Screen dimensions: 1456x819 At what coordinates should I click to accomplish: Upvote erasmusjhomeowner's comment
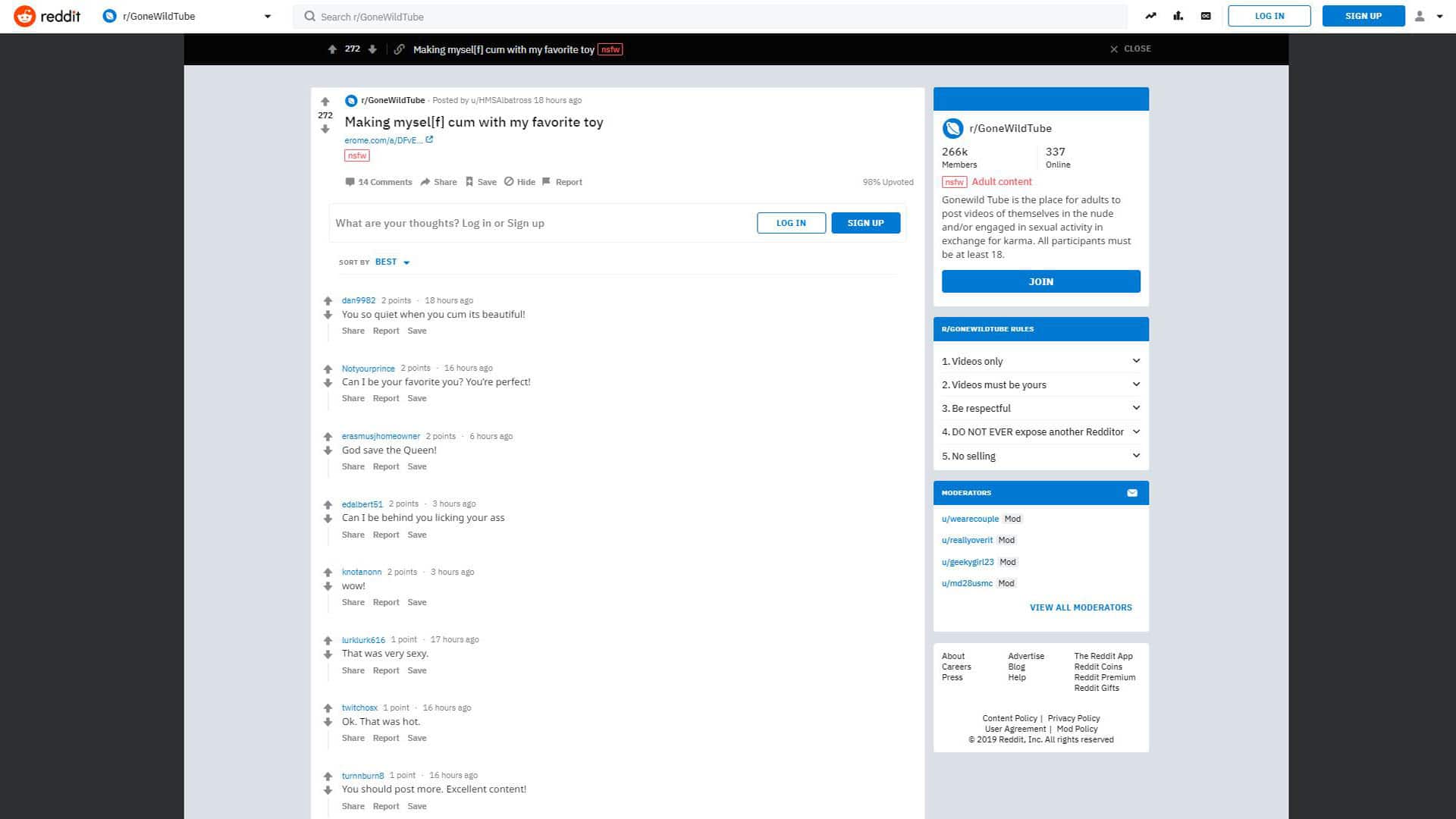click(328, 437)
